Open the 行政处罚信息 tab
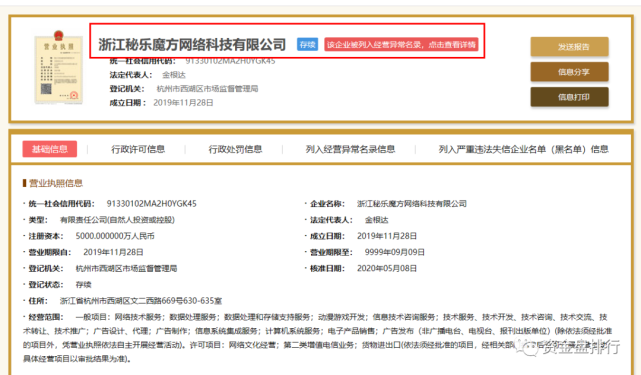The height and width of the screenshot is (375, 641). [x=235, y=149]
